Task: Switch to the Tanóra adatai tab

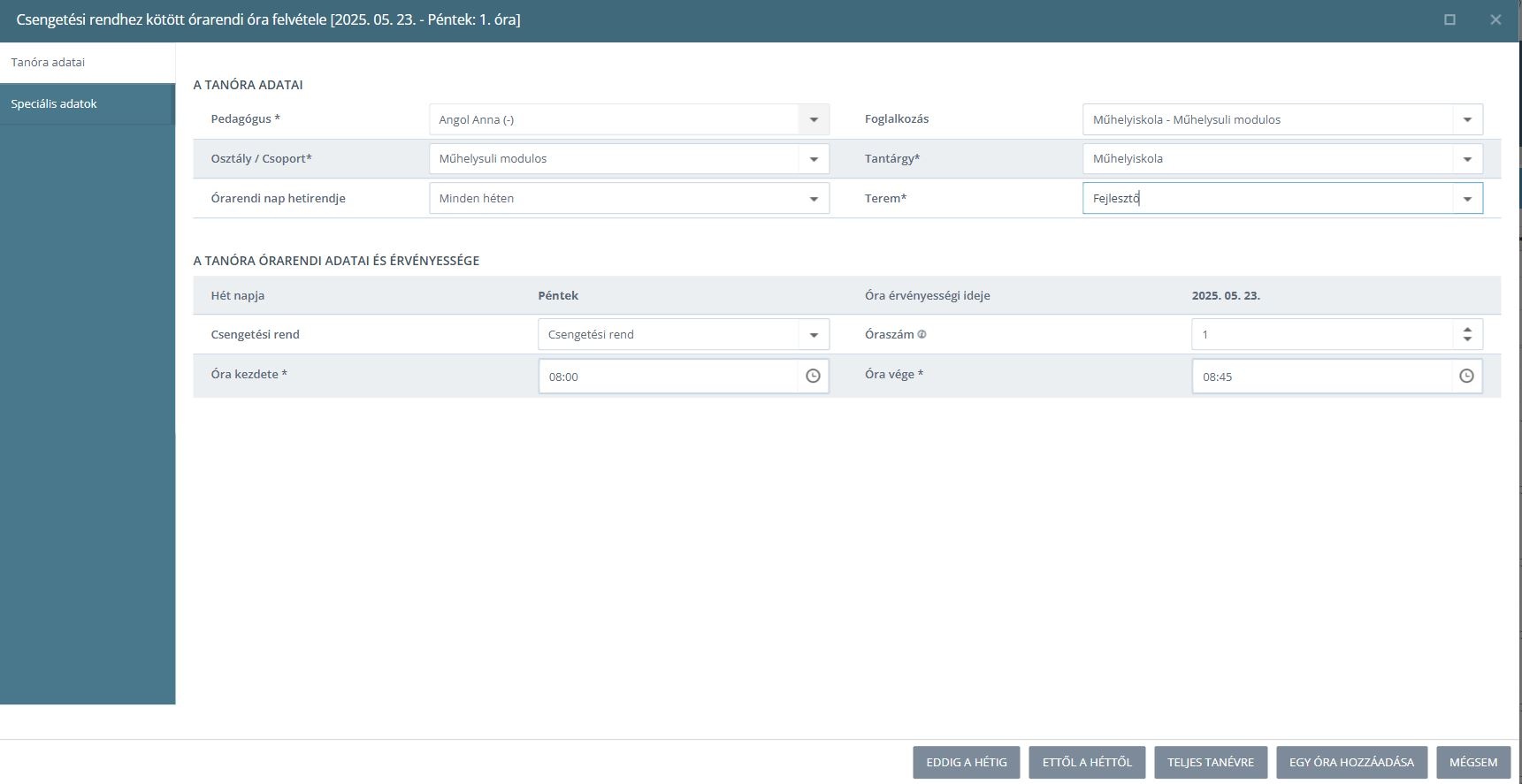Action: pyautogui.click(x=88, y=63)
